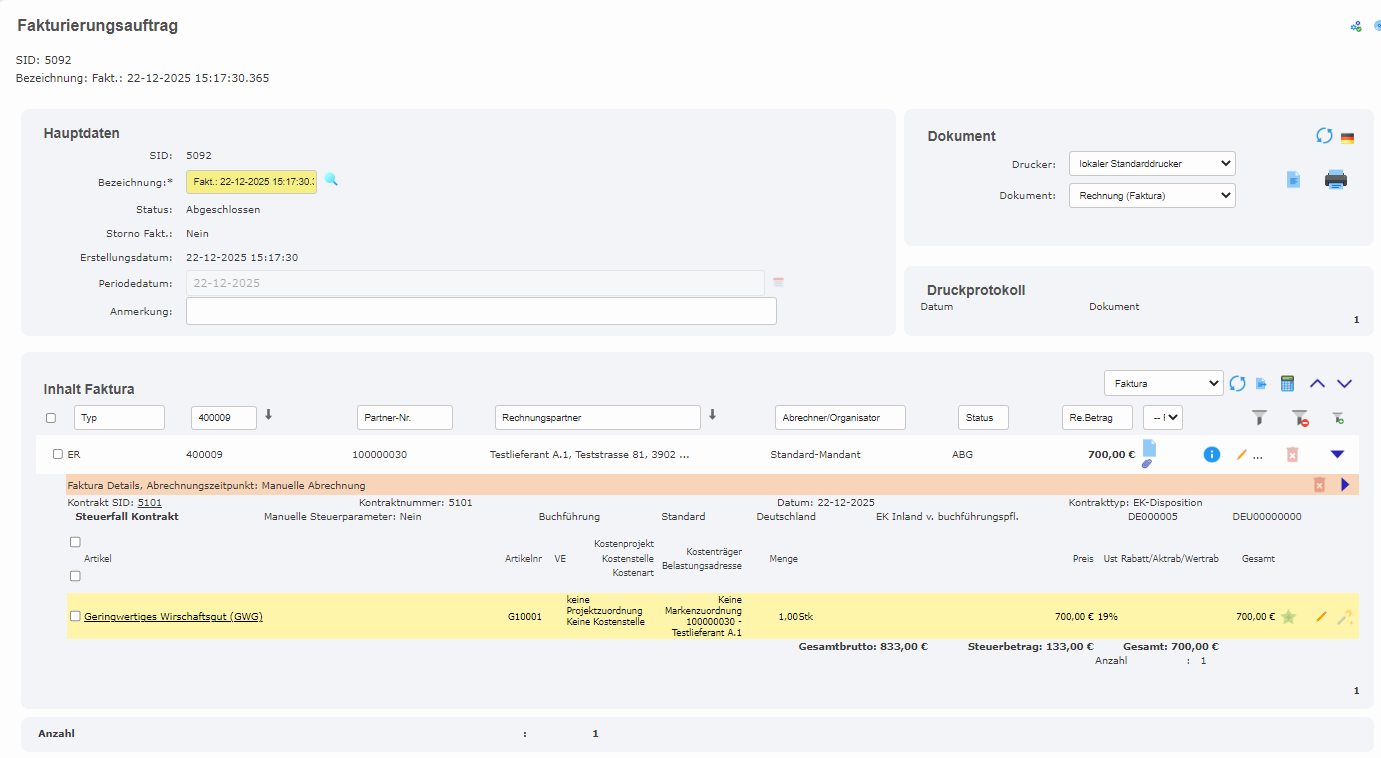The image size is (1381, 758).
Task: Click filter icon with red remove badge
Action: 1298,418
